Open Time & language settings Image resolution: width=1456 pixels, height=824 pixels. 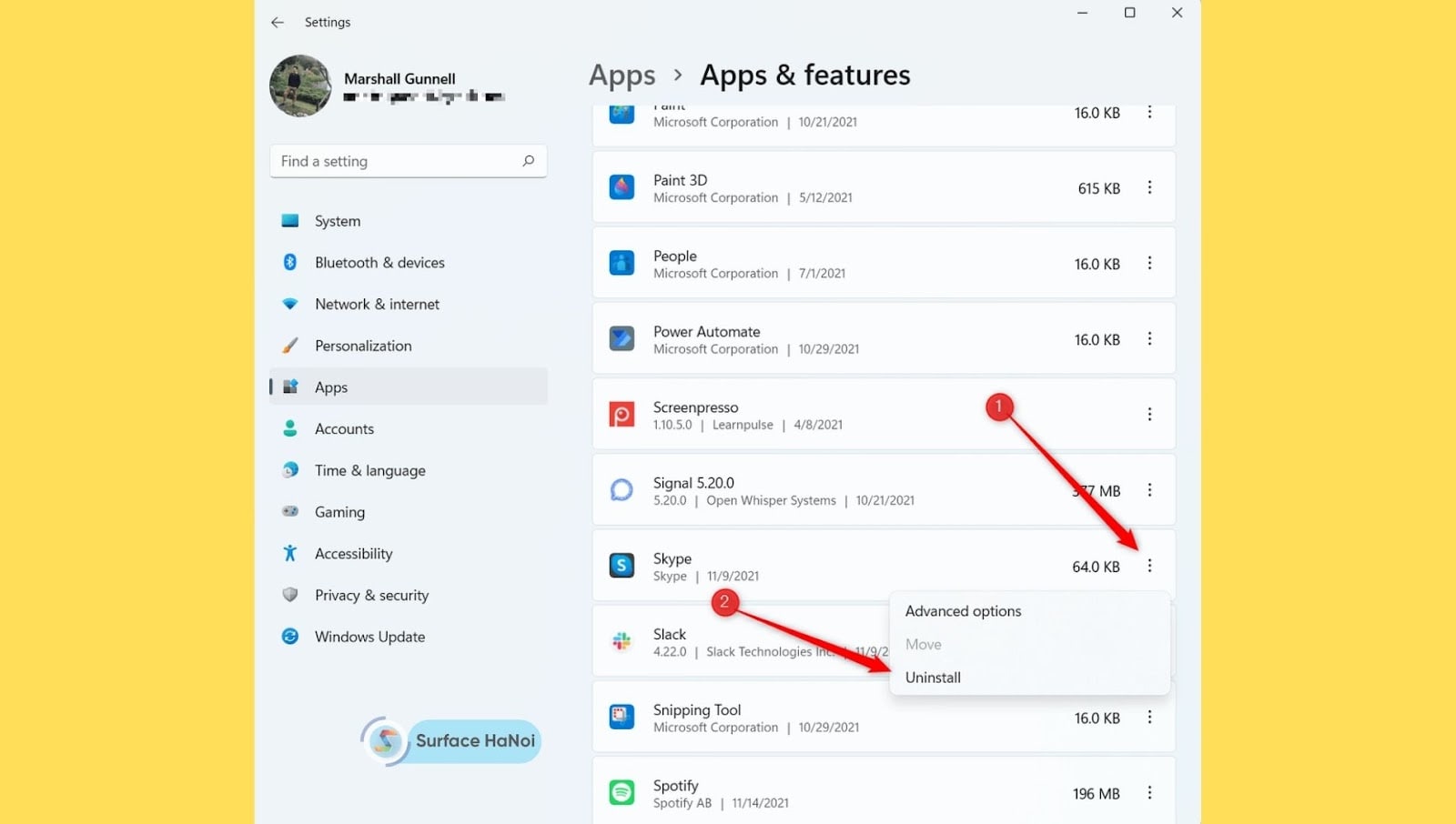point(409,470)
